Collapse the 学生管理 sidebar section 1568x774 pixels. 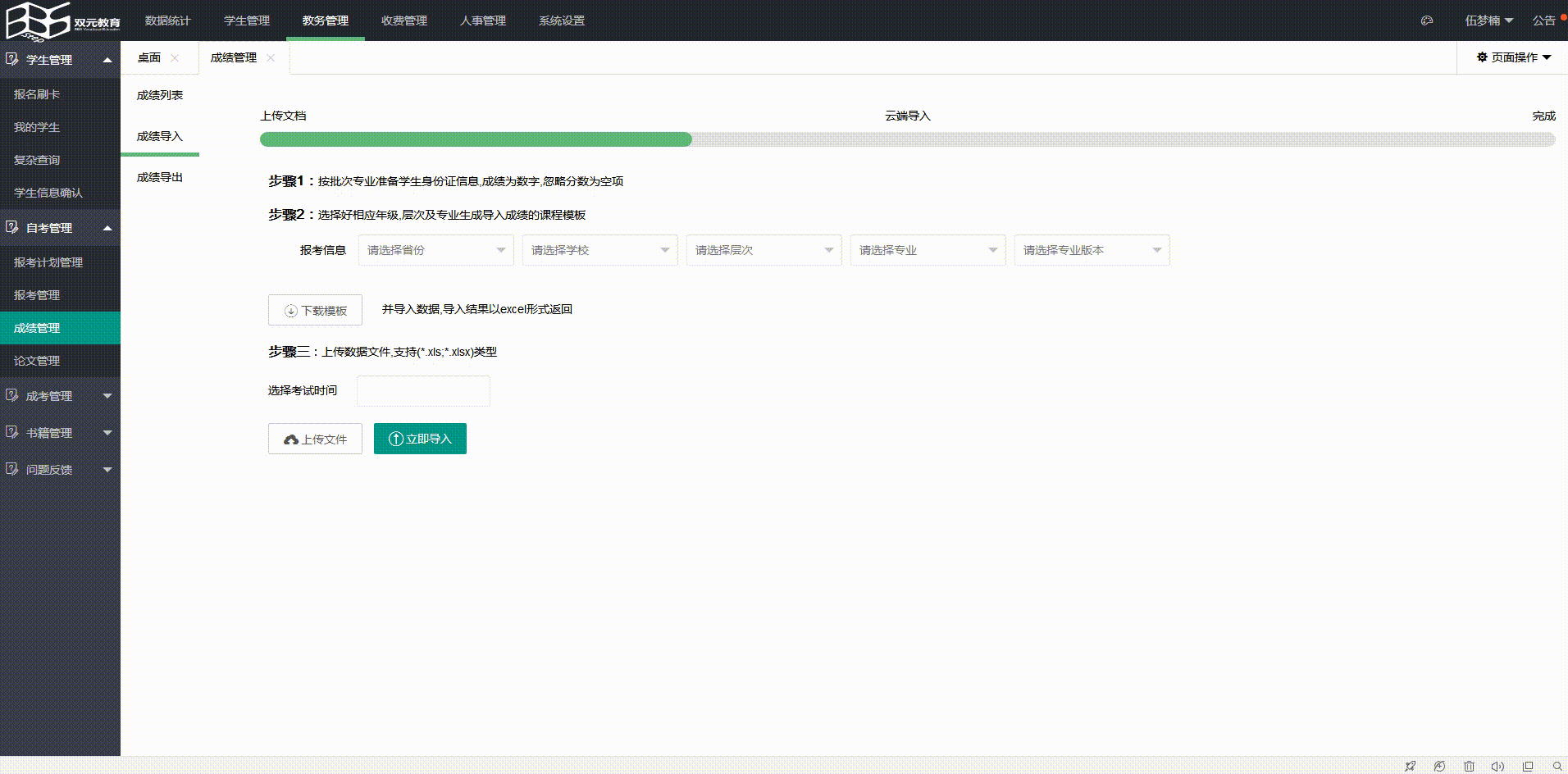click(60, 60)
